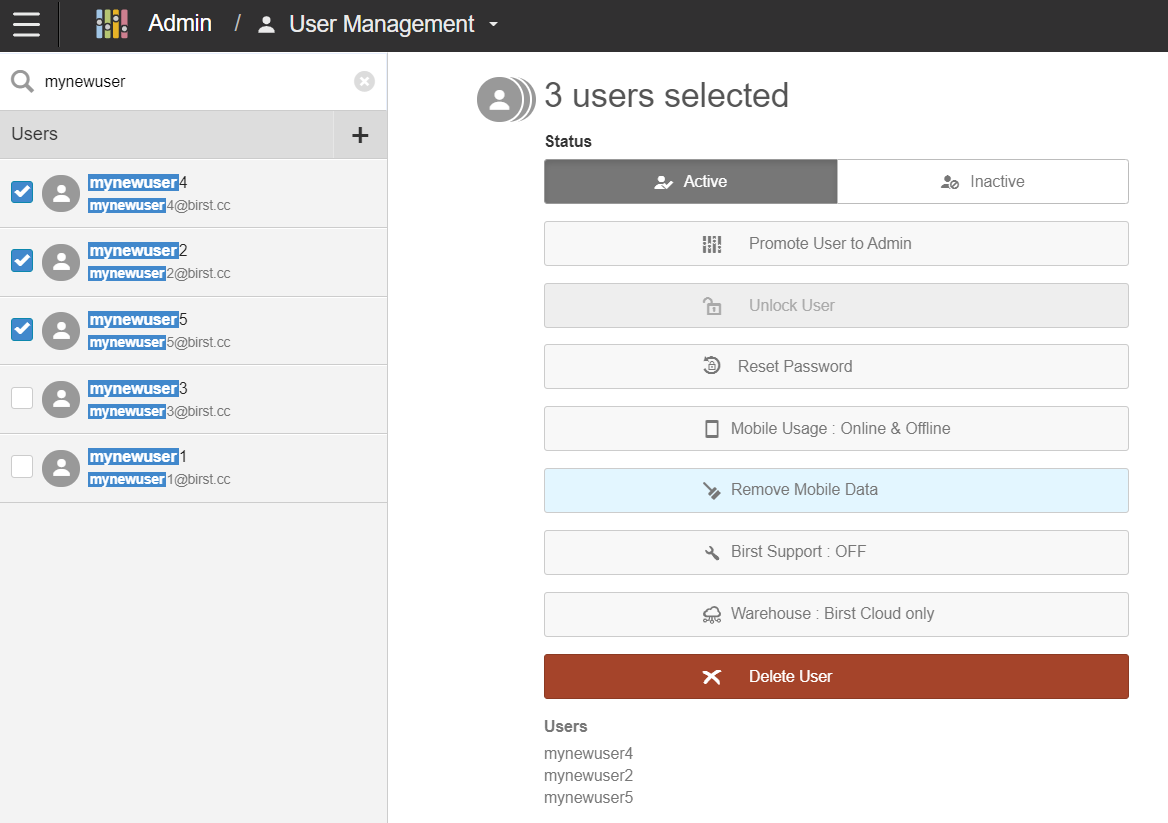1168x823 pixels.
Task: Click the Remove Mobile Data button
Action: (836, 490)
